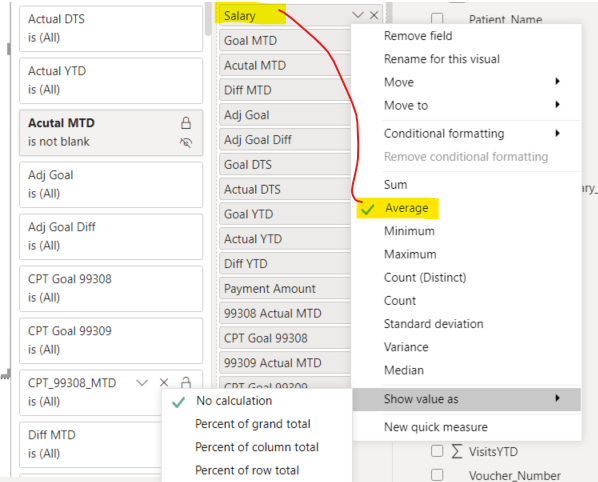Open the Adj Goal filter card
The width and height of the screenshot is (598, 482).
[x=111, y=185]
